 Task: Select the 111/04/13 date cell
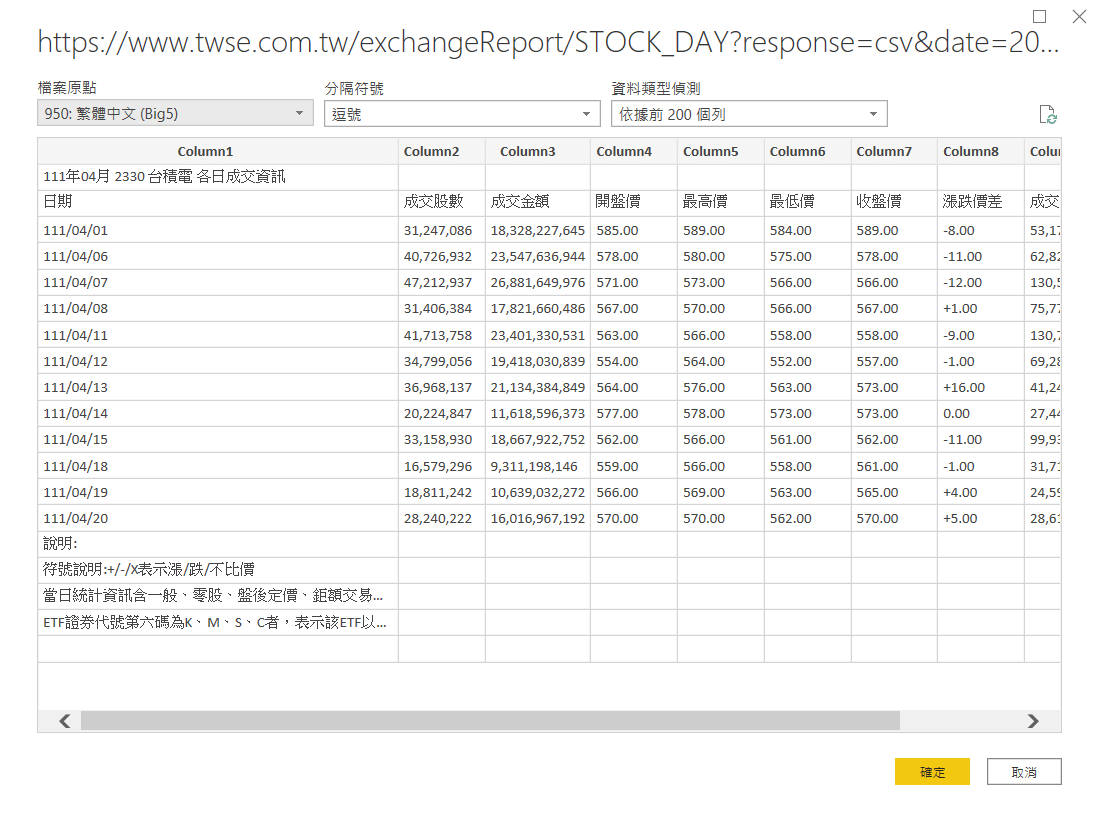click(x=76, y=388)
